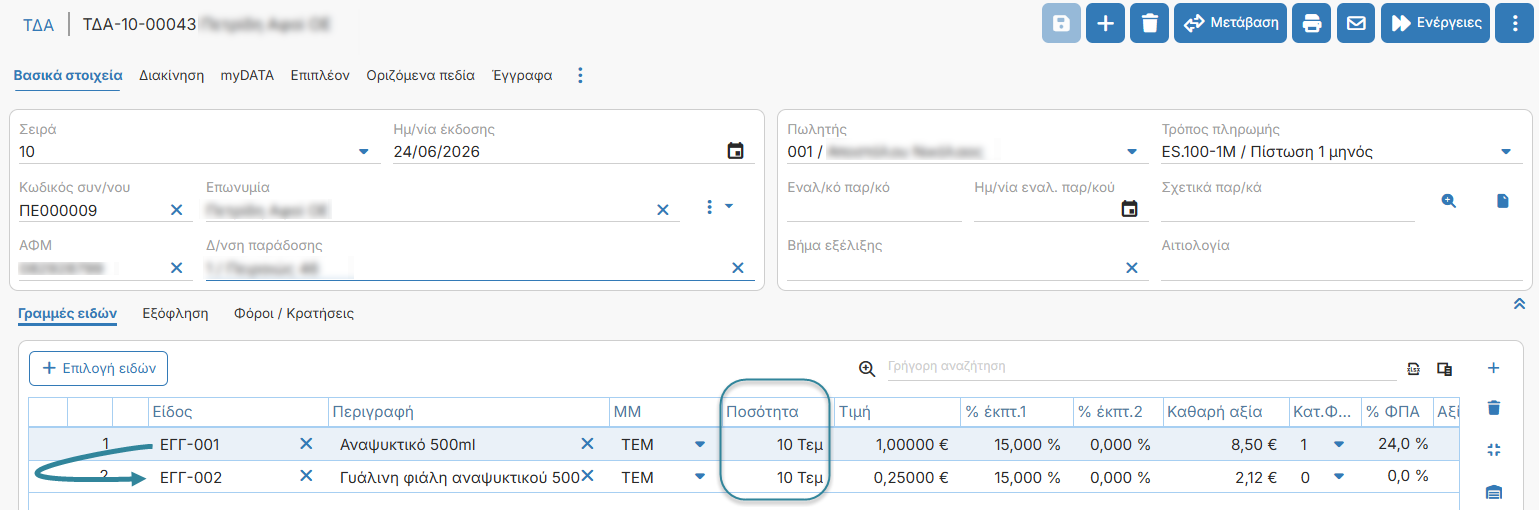Image resolution: width=1539 pixels, height=510 pixels.
Task: Clear the ΑΦΜ field
Action: coord(176,268)
